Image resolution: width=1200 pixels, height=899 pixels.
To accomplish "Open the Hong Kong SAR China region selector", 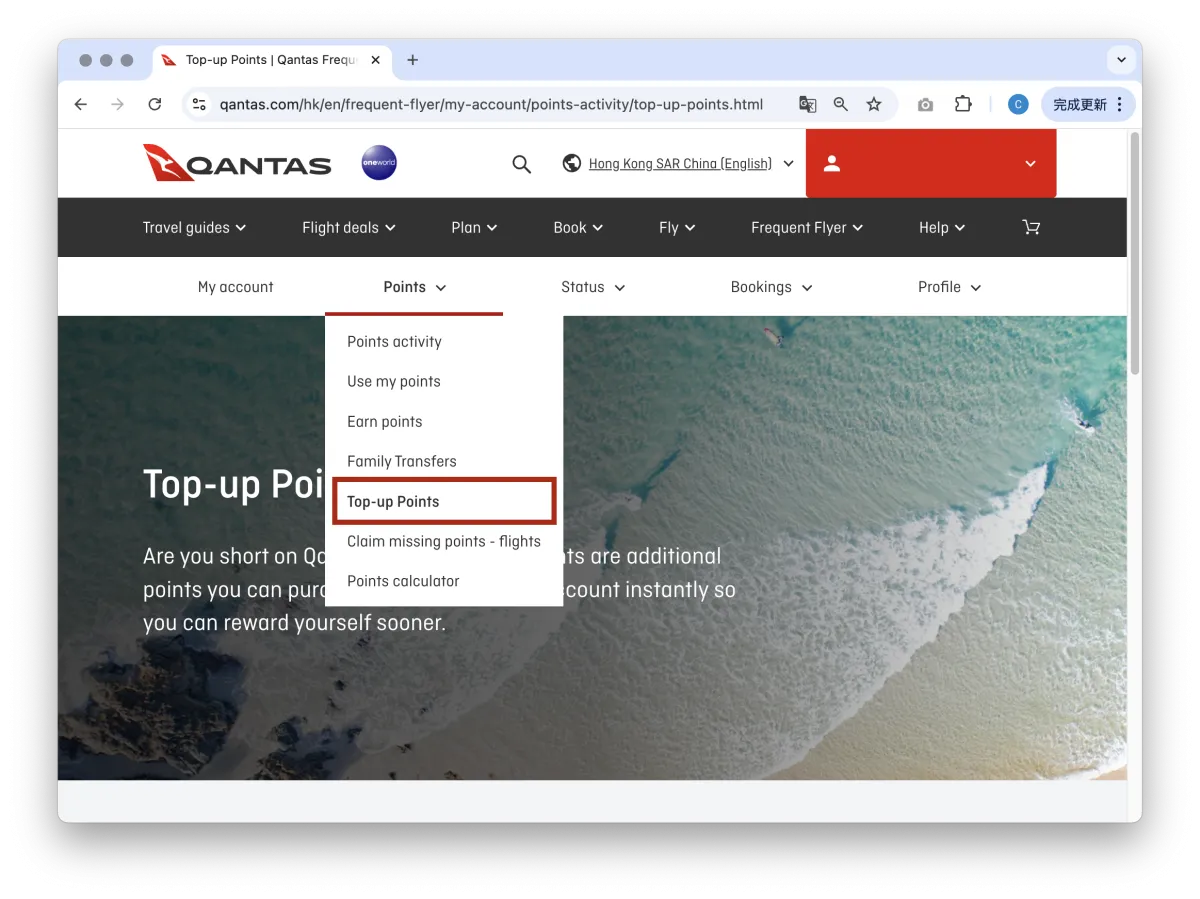I will point(678,163).
